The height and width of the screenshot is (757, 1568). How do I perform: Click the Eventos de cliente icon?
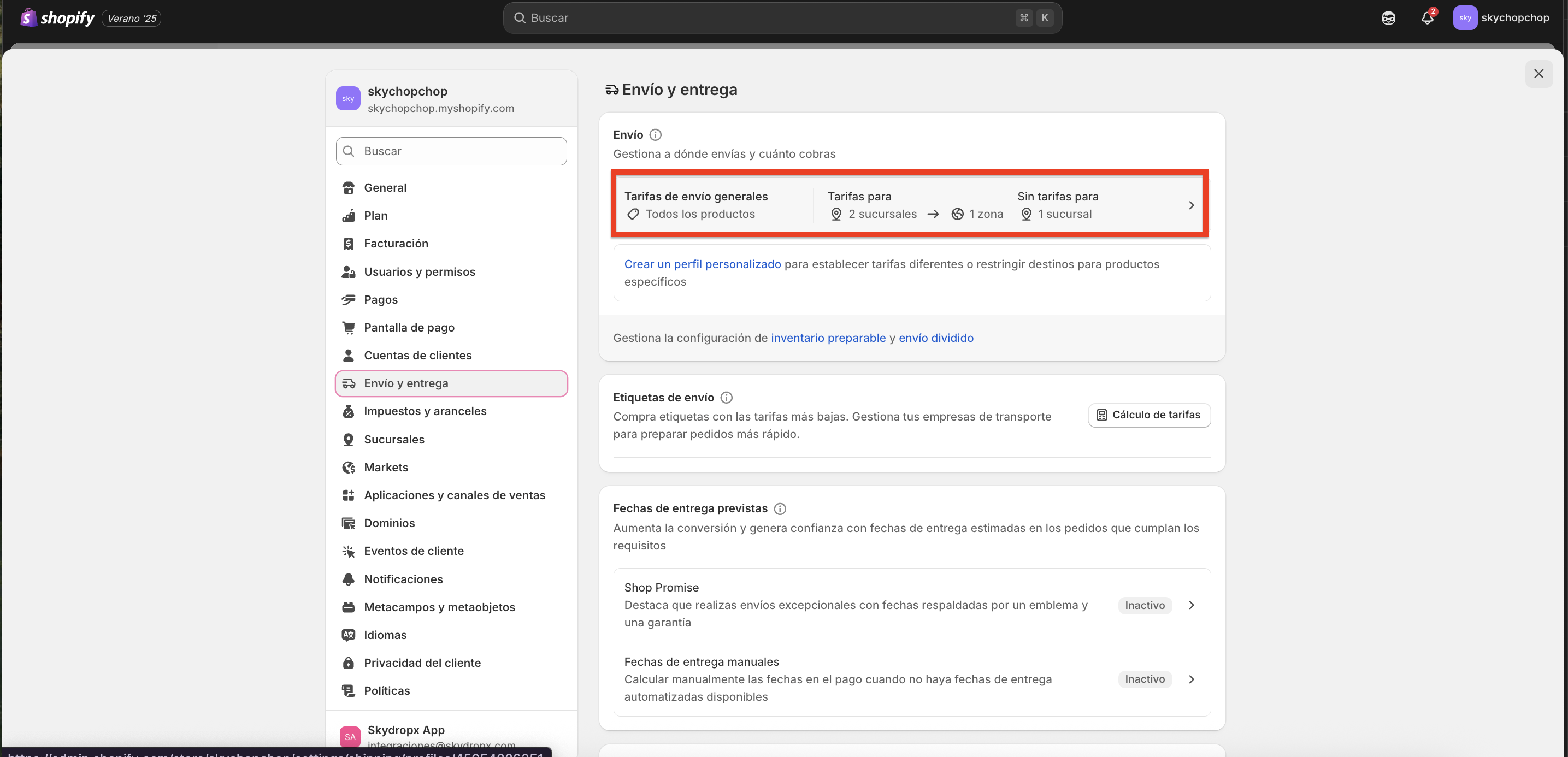348,551
